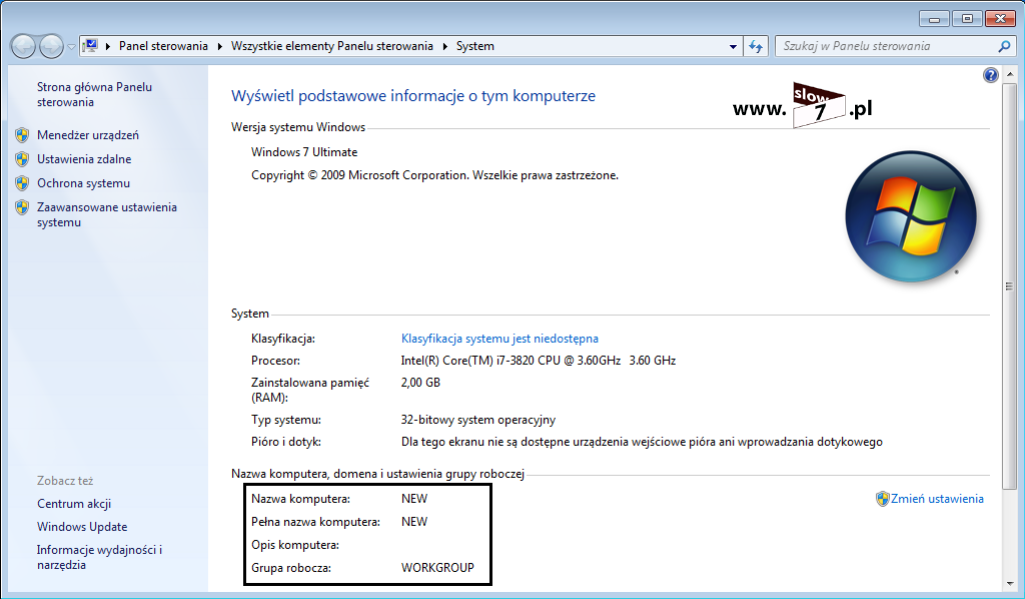This screenshot has height=599, width=1025.
Task: Click Klasyfikacja systemu jest niedostępna link
Action: (499, 338)
